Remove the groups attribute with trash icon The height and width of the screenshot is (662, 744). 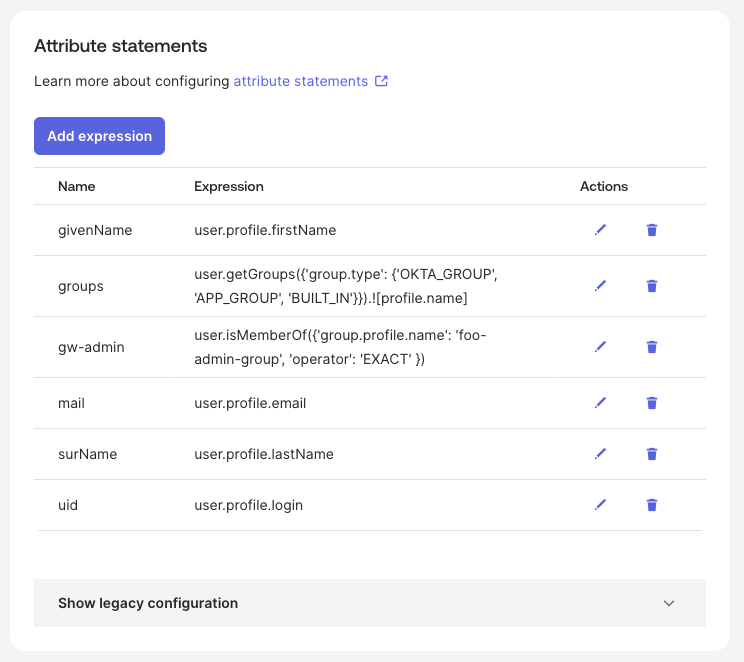click(652, 286)
